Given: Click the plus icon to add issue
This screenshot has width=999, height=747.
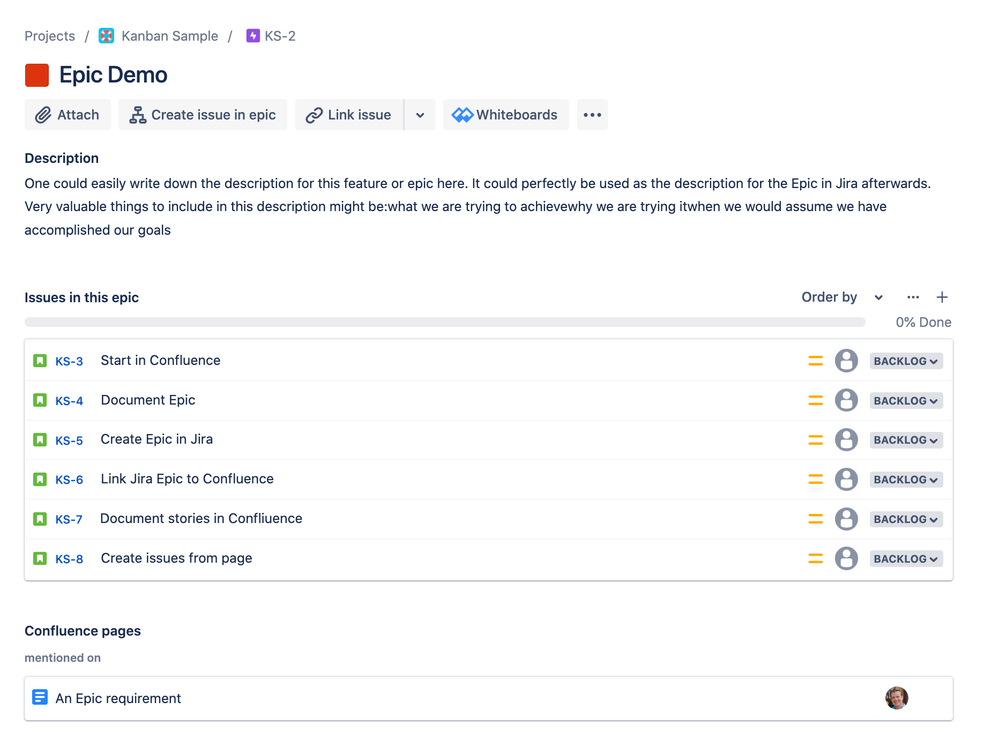Looking at the screenshot, I should 942,297.
